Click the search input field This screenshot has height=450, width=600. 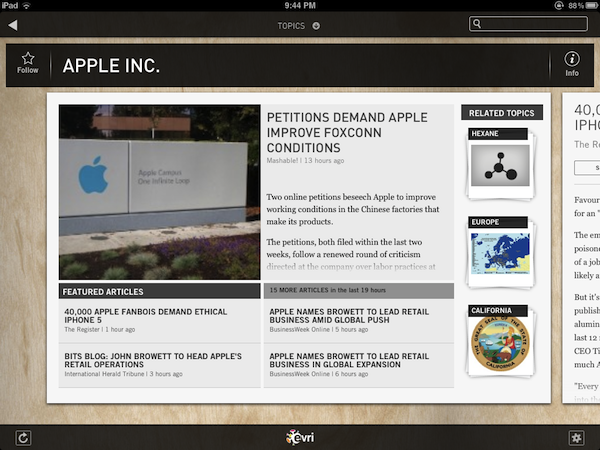point(528,24)
